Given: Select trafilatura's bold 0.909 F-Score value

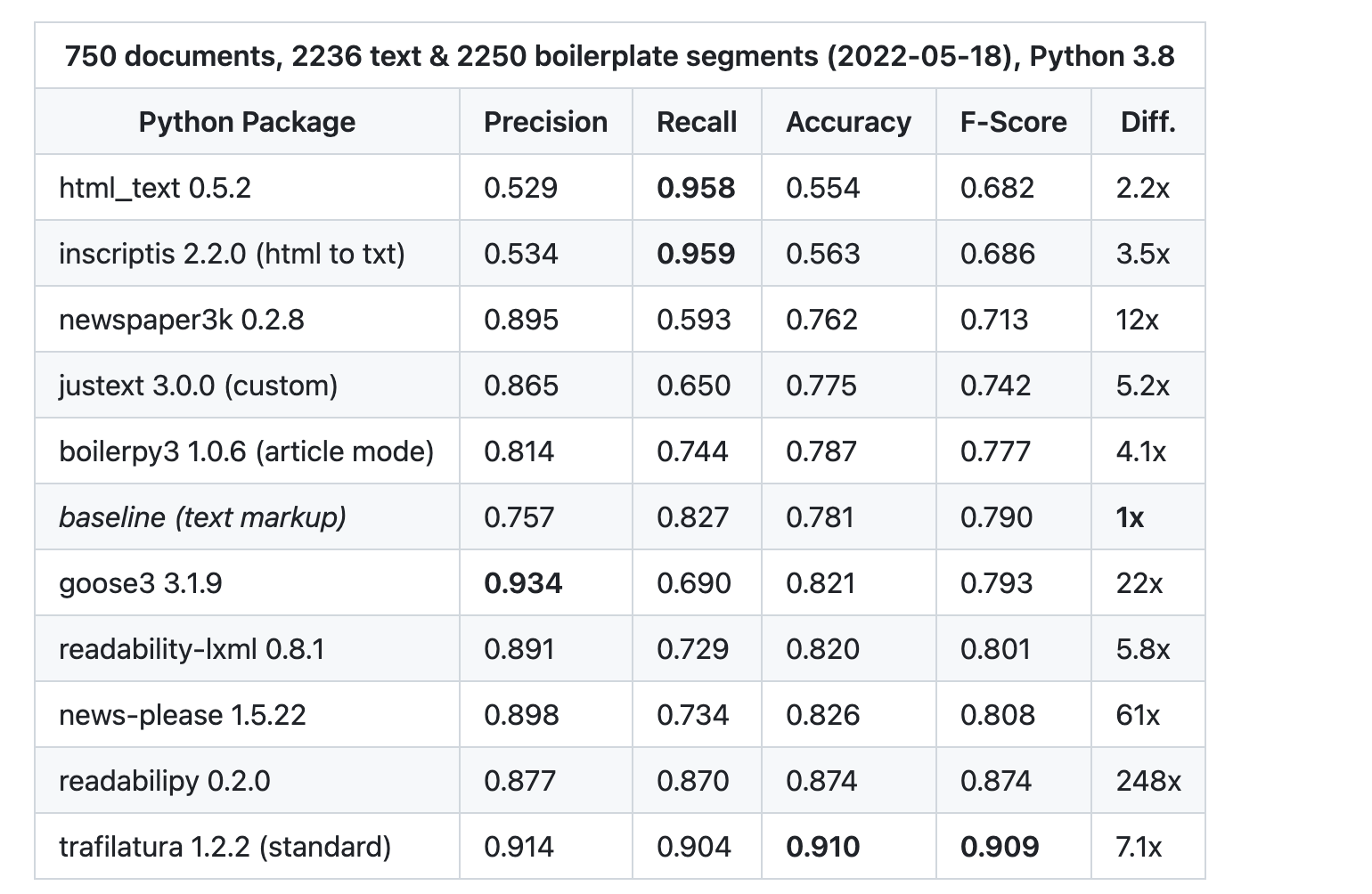Looking at the screenshot, I should coord(1000,847).
